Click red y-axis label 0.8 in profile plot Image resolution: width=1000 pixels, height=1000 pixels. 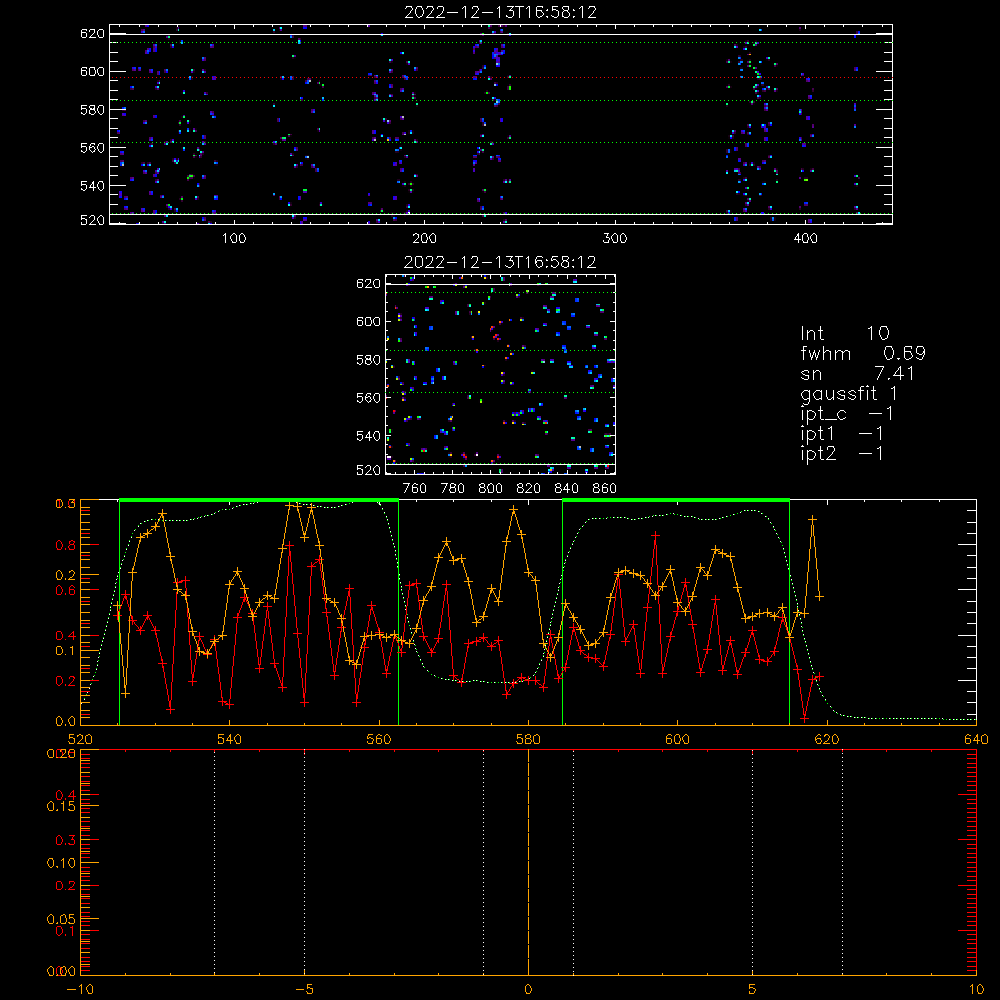66,545
